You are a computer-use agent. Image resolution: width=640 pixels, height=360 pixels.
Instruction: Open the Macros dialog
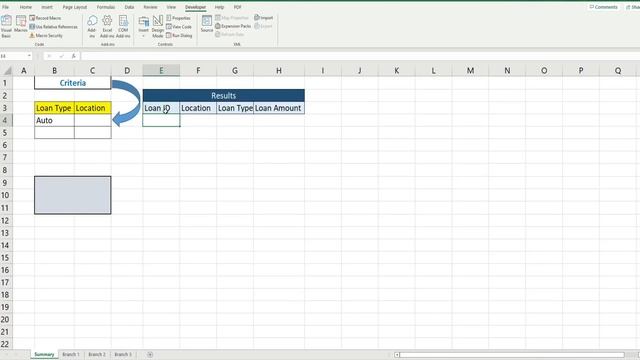21,24
